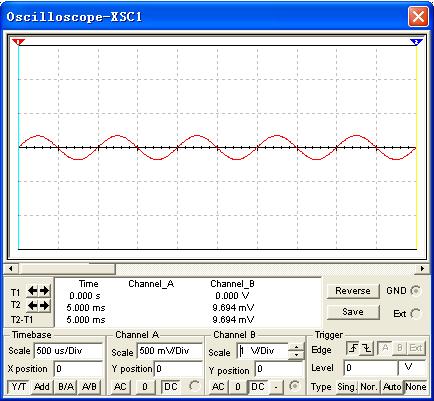Click the Timebase X position field

click(x=78, y=369)
